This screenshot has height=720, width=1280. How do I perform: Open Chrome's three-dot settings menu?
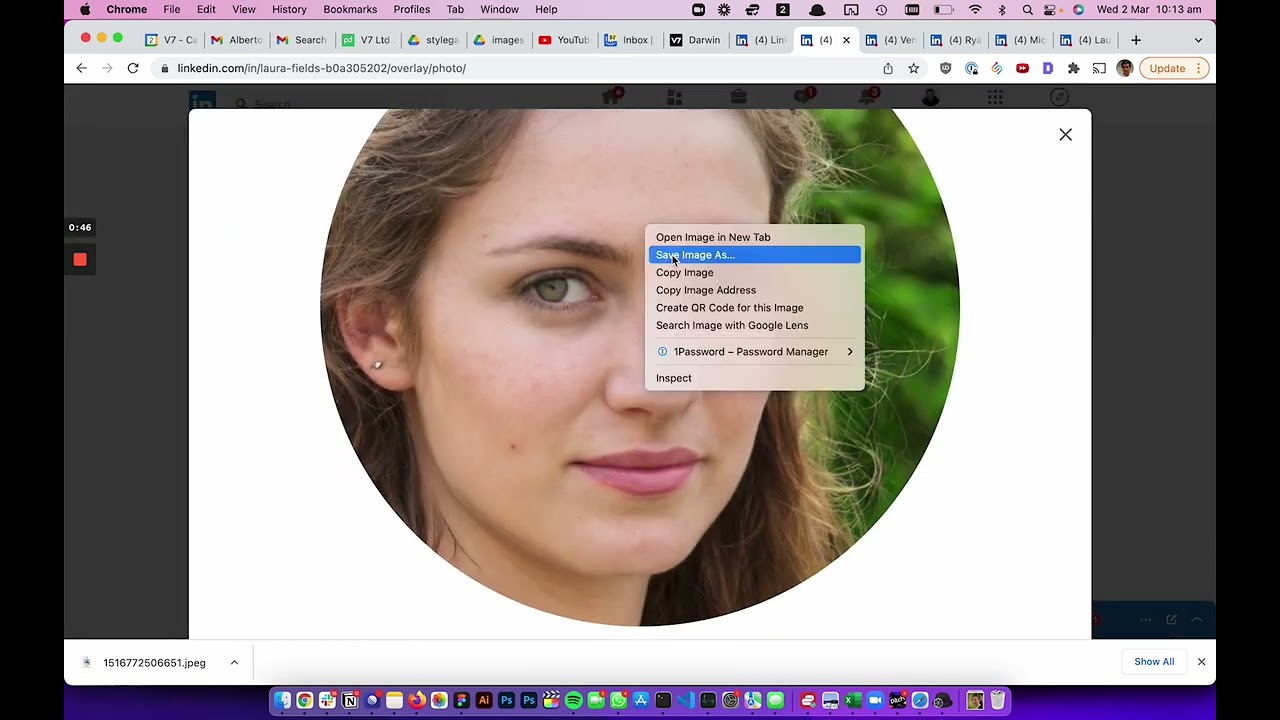tap(1199, 68)
